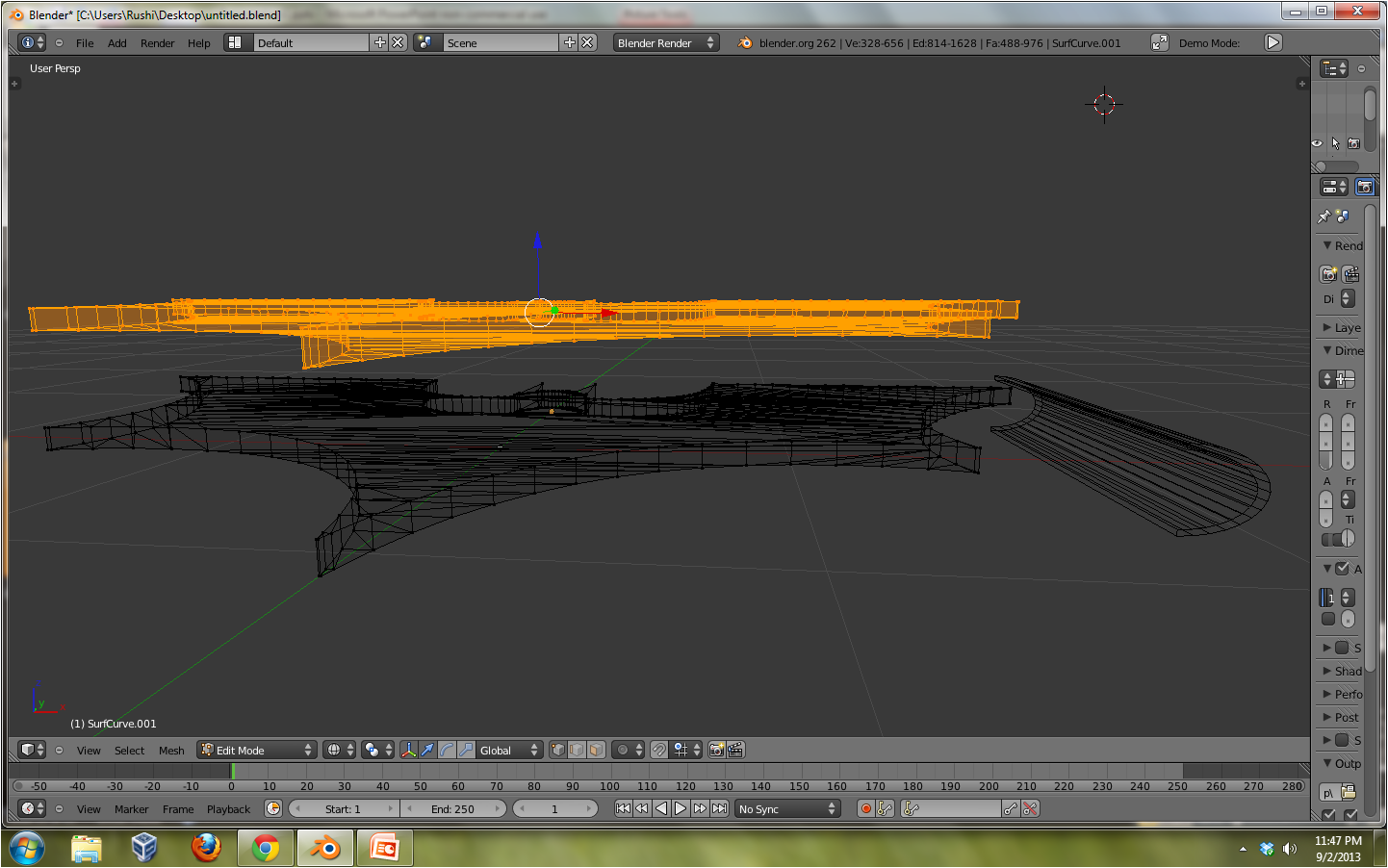Click the translate manipulator arrow icon
The image size is (1388, 868).
click(x=427, y=750)
